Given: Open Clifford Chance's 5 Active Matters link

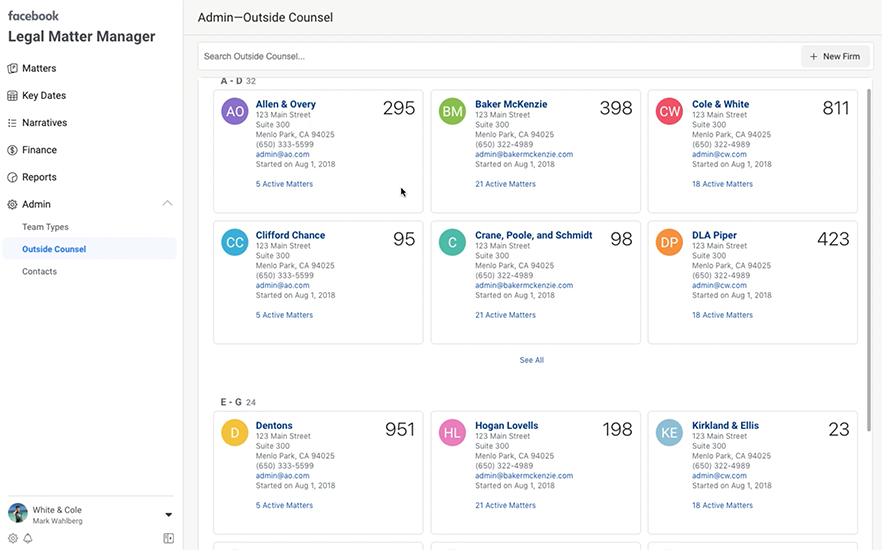Looking at the screenshot, I should click(x=284, y=315).
